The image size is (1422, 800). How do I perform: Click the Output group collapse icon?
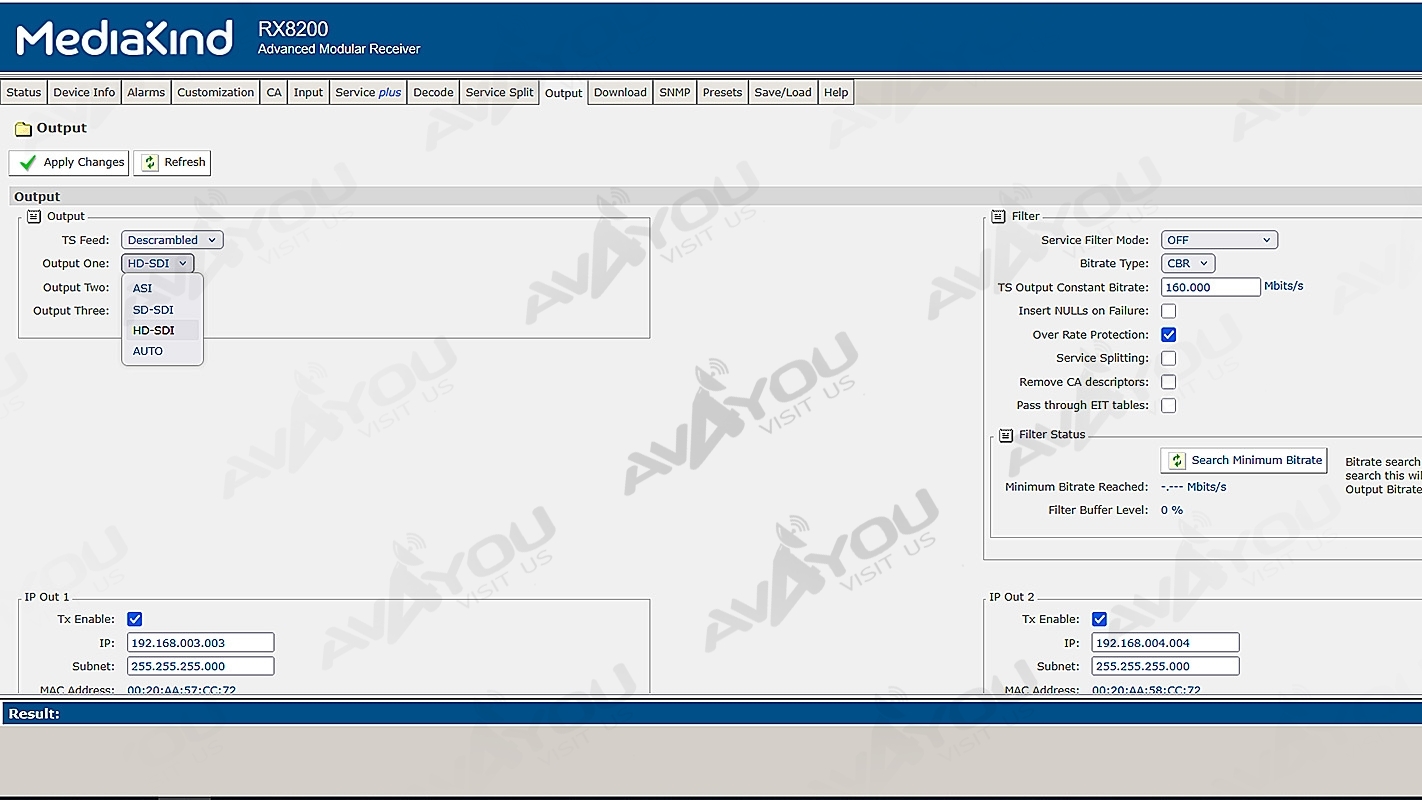pyautogui.click(x=34, y=216)
